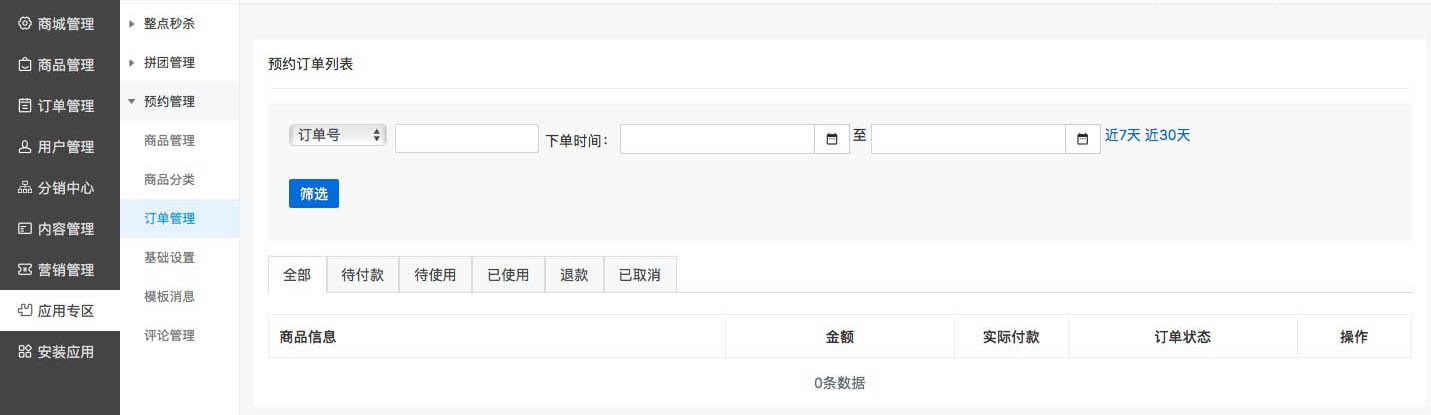
Task: Click the 订单状态 column header
Action: 1183,337
